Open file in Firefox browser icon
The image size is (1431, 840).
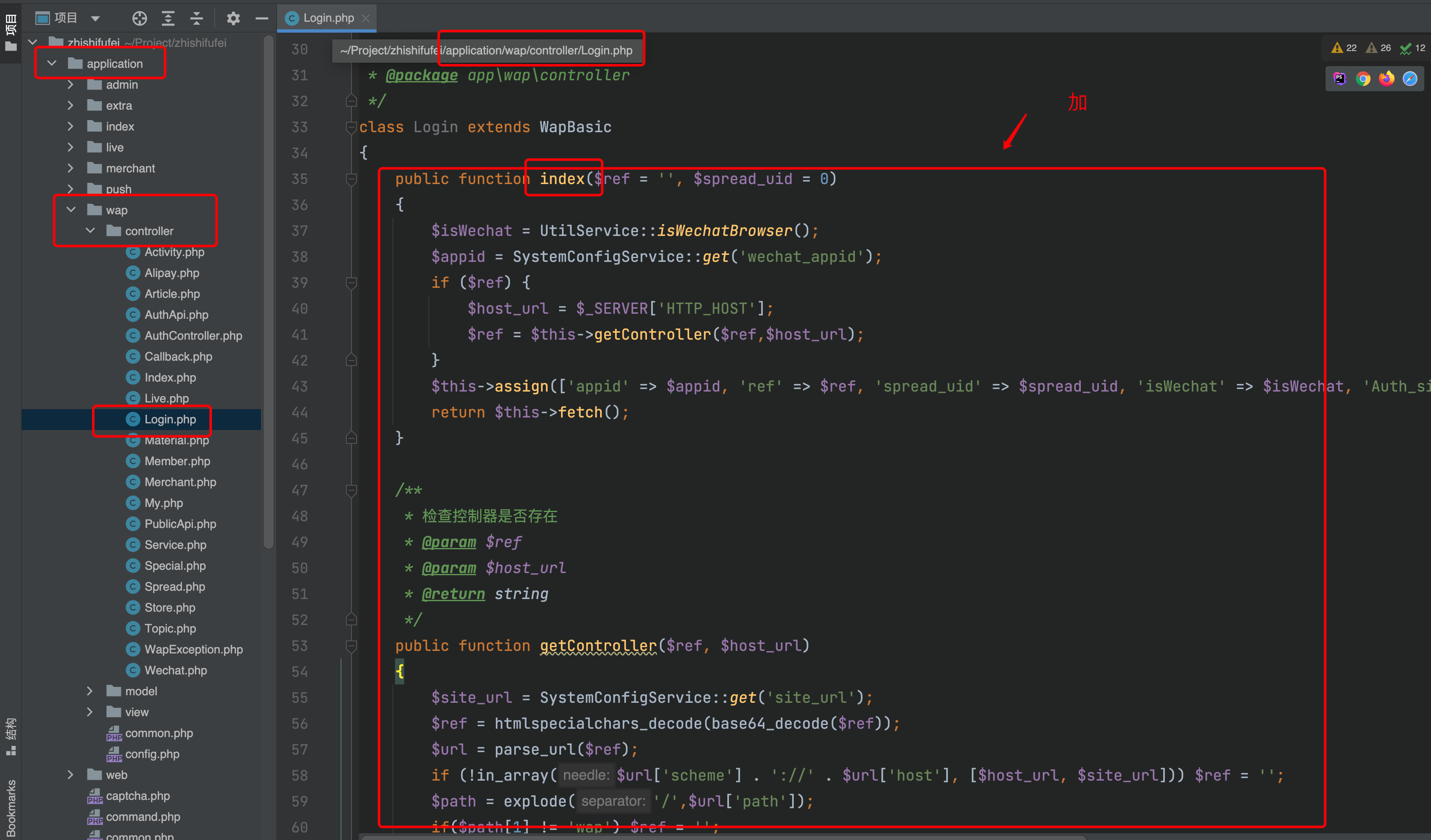click(1387, 78)
